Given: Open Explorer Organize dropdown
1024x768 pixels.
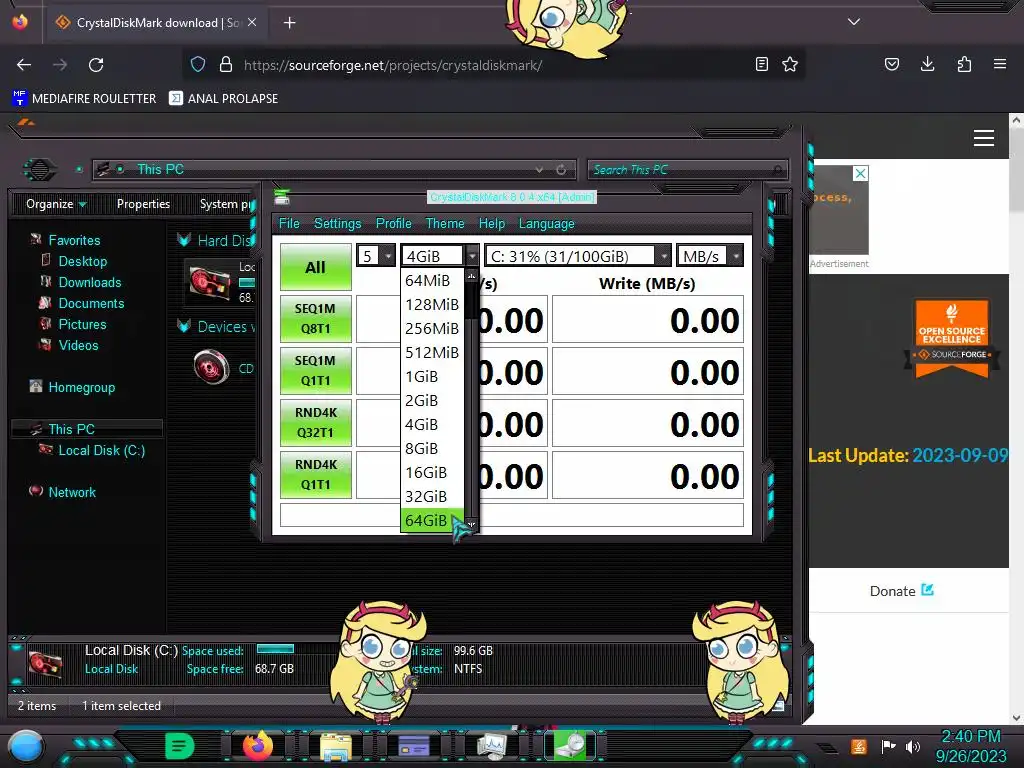Looking at the screenshot, I should (56, 204).
